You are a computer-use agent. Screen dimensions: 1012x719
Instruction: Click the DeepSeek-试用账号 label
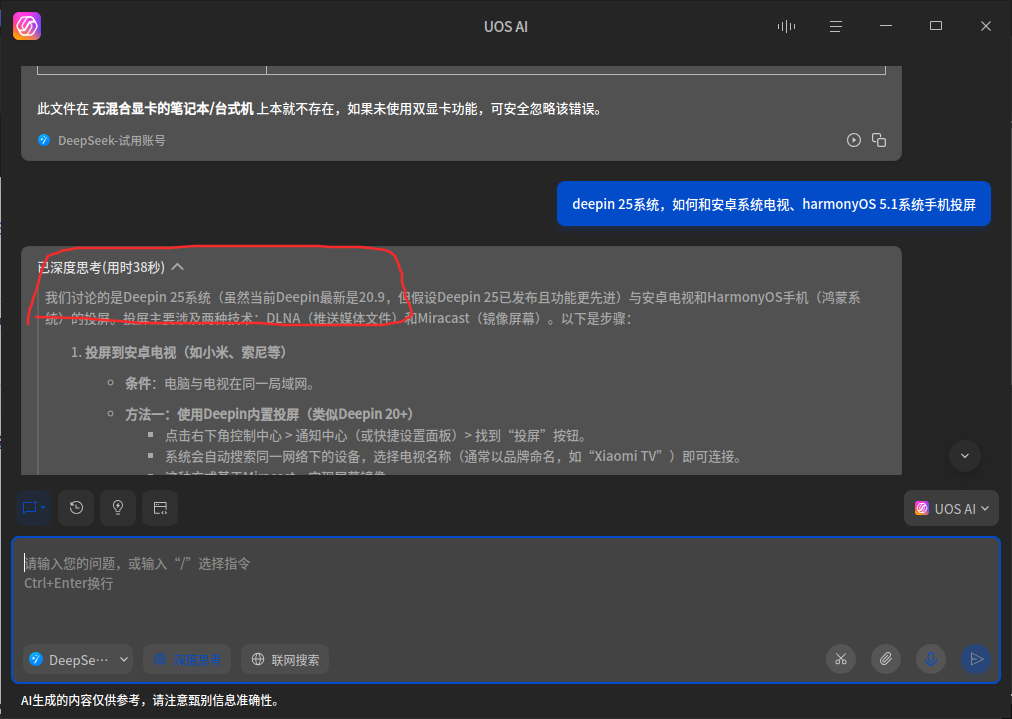(112, 140)
